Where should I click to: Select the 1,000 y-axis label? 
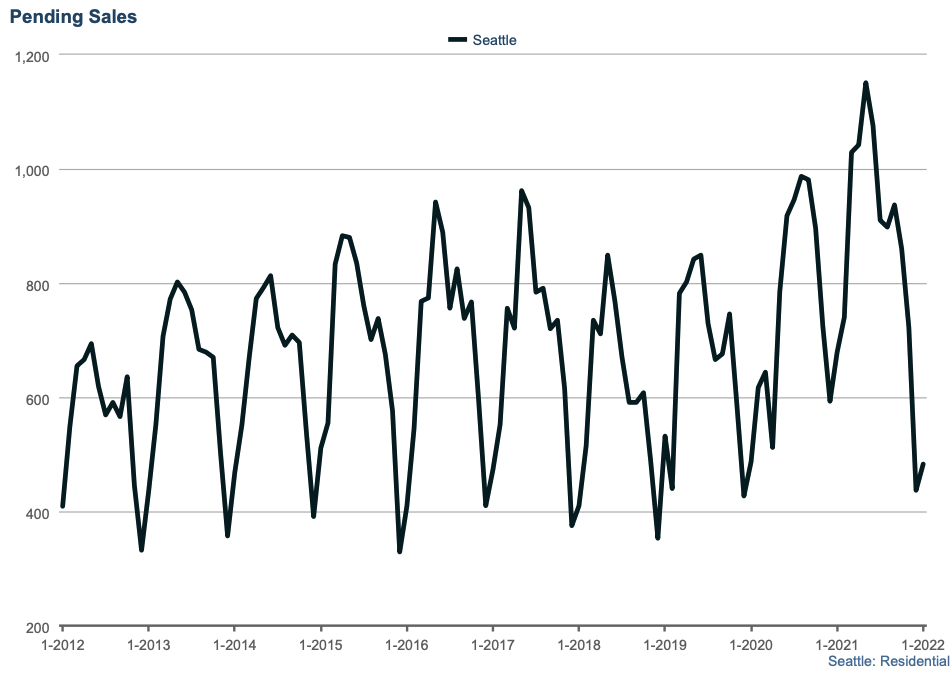coord(32,170)
